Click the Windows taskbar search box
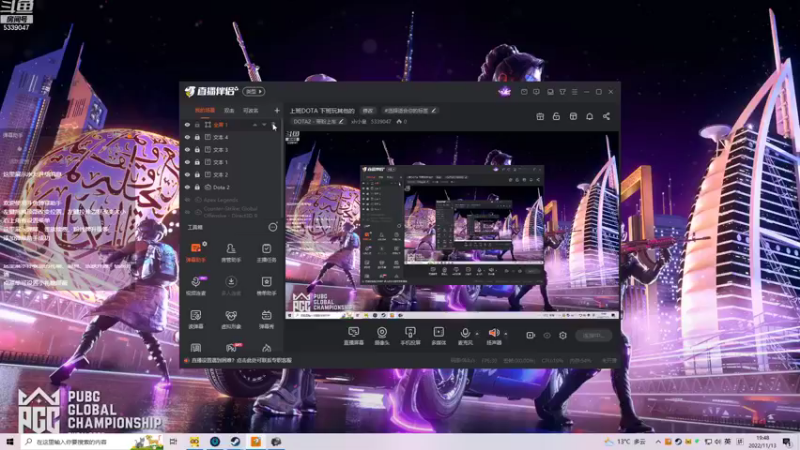Screen dimensions: 800x450 tap(92, 442)
